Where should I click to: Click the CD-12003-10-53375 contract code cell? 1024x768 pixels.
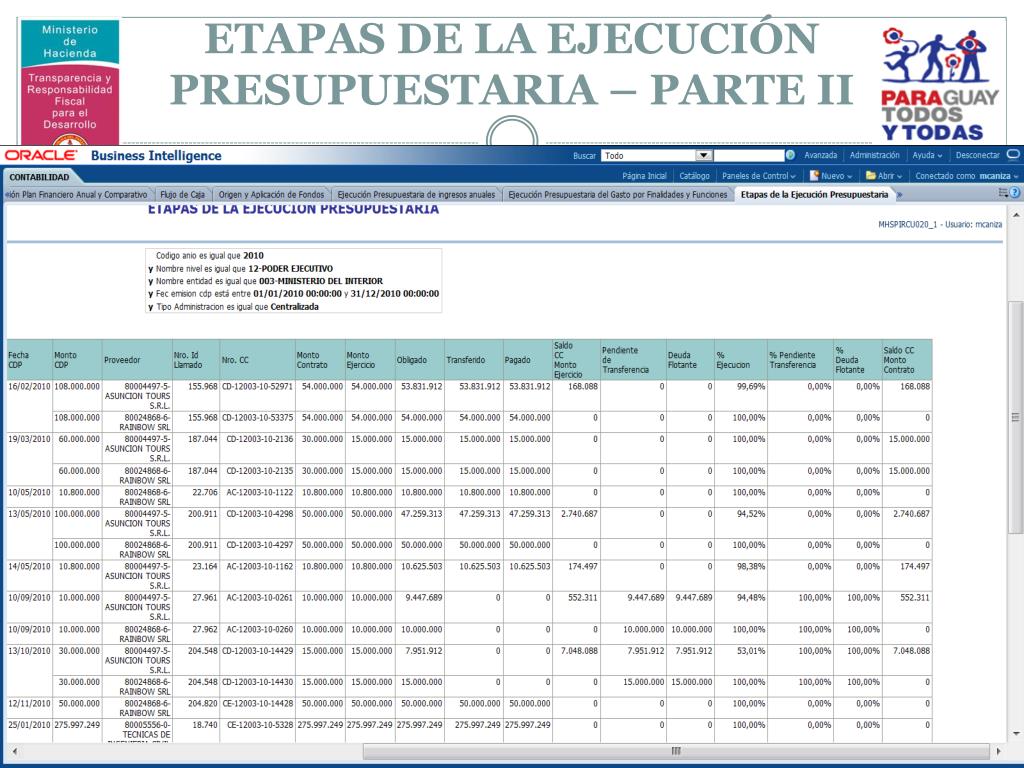point(257,417)
